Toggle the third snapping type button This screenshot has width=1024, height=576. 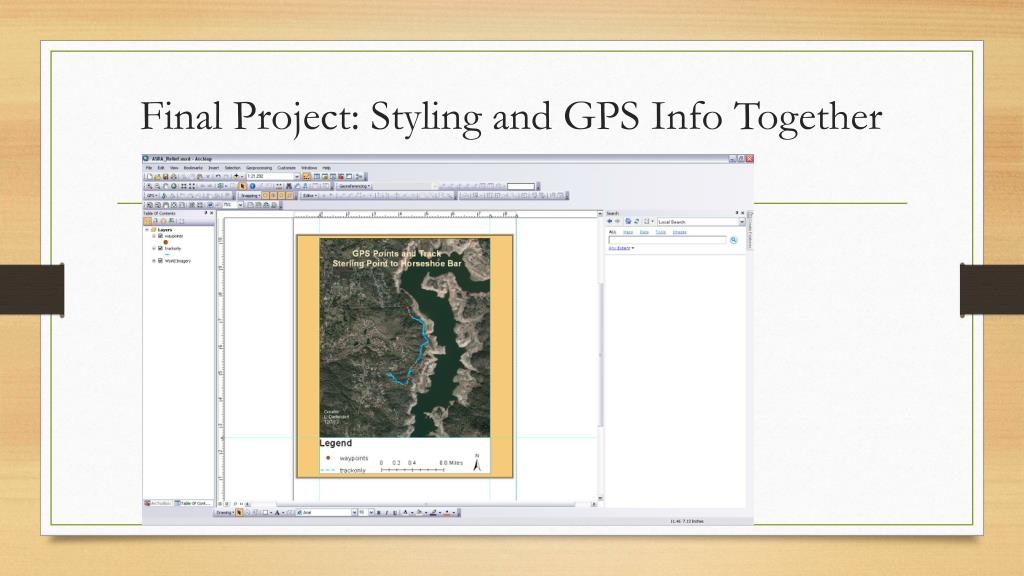[x=281, y=195]
